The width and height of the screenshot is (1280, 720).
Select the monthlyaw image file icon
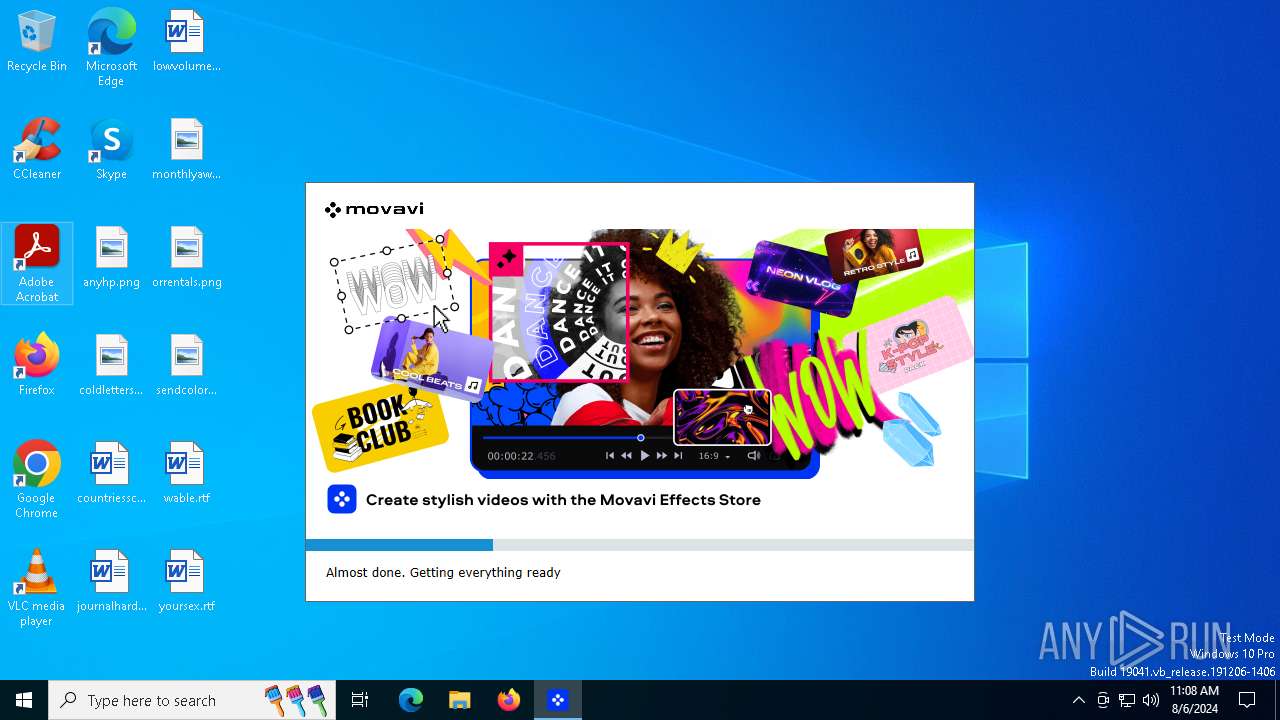point(186,150)
